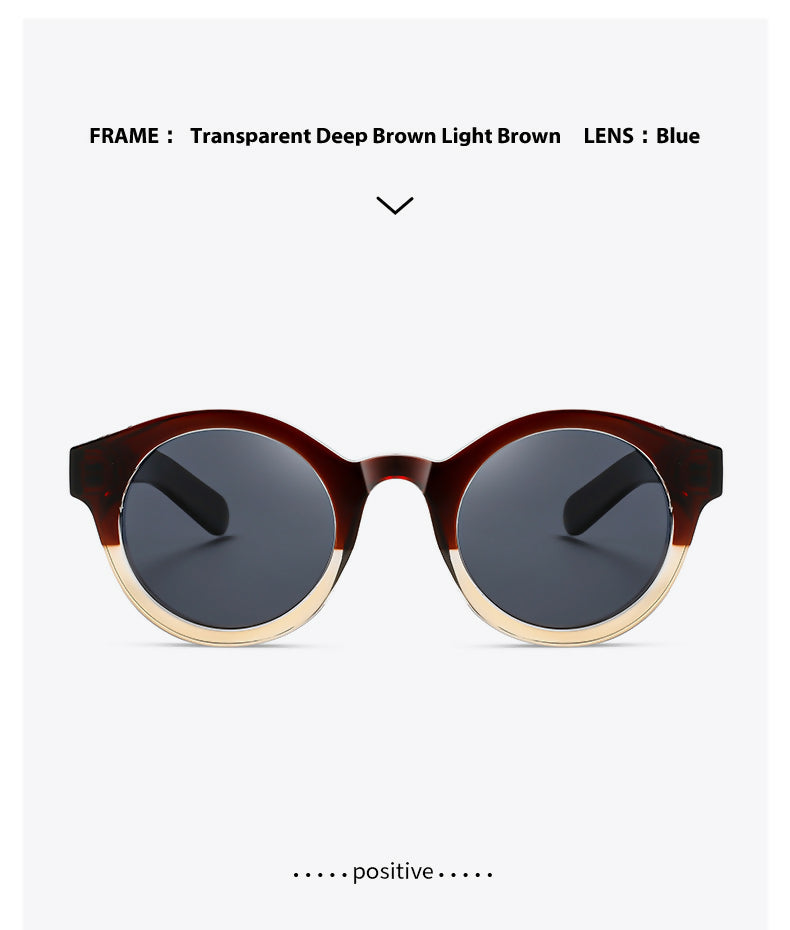Click the word Brown before LENS
The height and width of the screenshot is (930, 790).
point(528,136)
